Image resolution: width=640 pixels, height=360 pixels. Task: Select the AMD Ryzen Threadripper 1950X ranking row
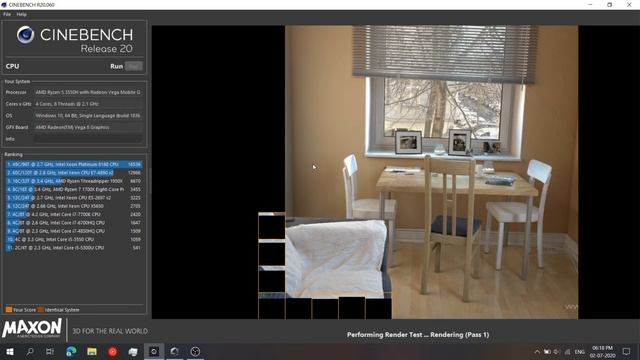pyautogui.click(x=74, y=181)
